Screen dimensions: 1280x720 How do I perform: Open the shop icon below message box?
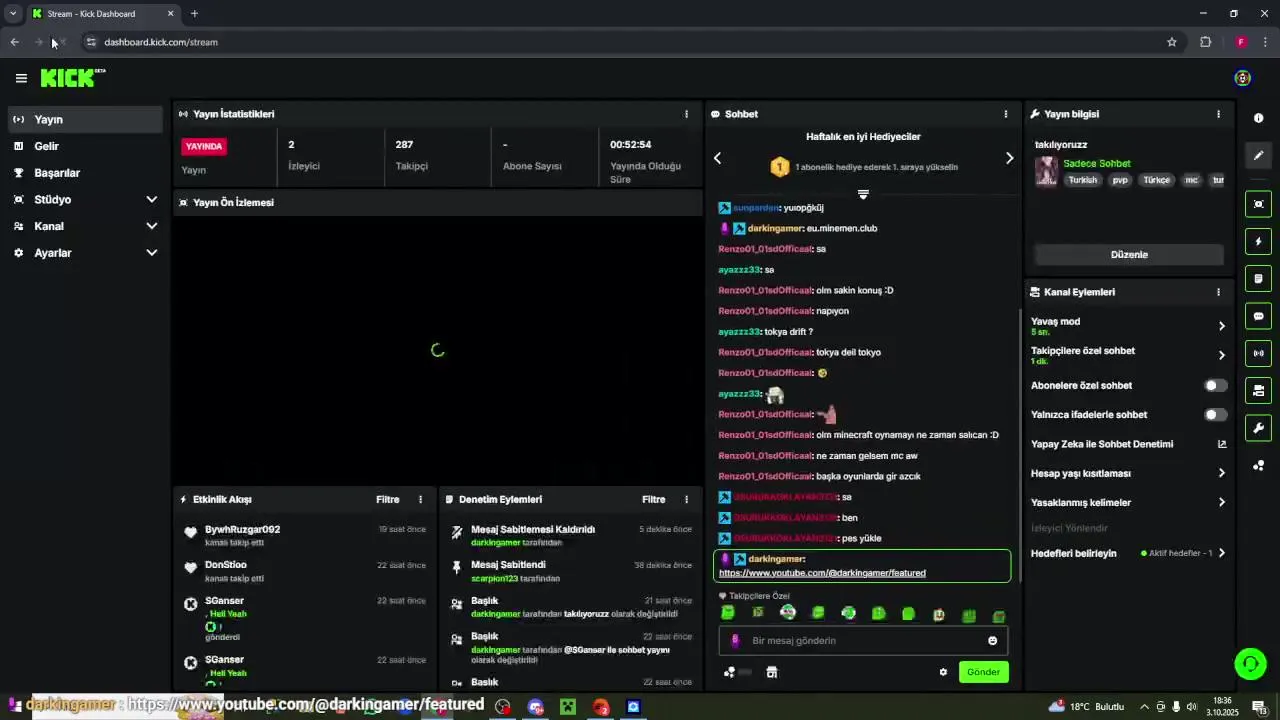[771, 672]
